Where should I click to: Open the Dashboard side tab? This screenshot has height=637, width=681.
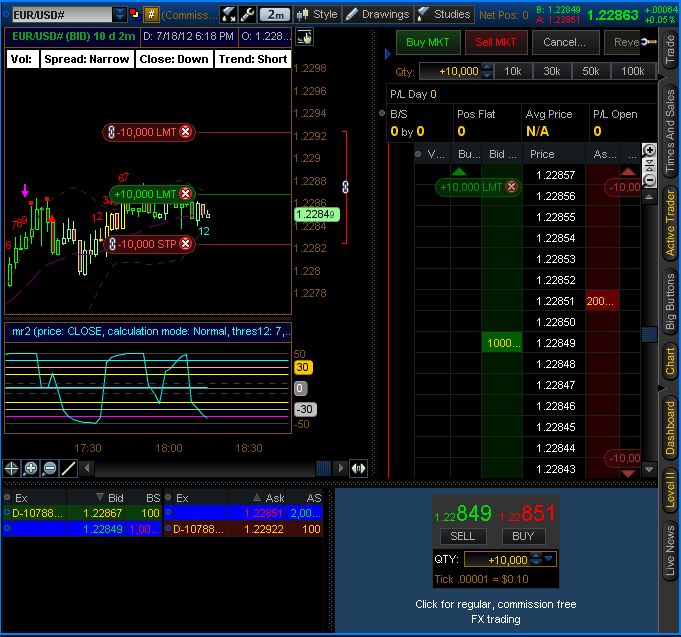pyautogui.click(x=670, y=428)
